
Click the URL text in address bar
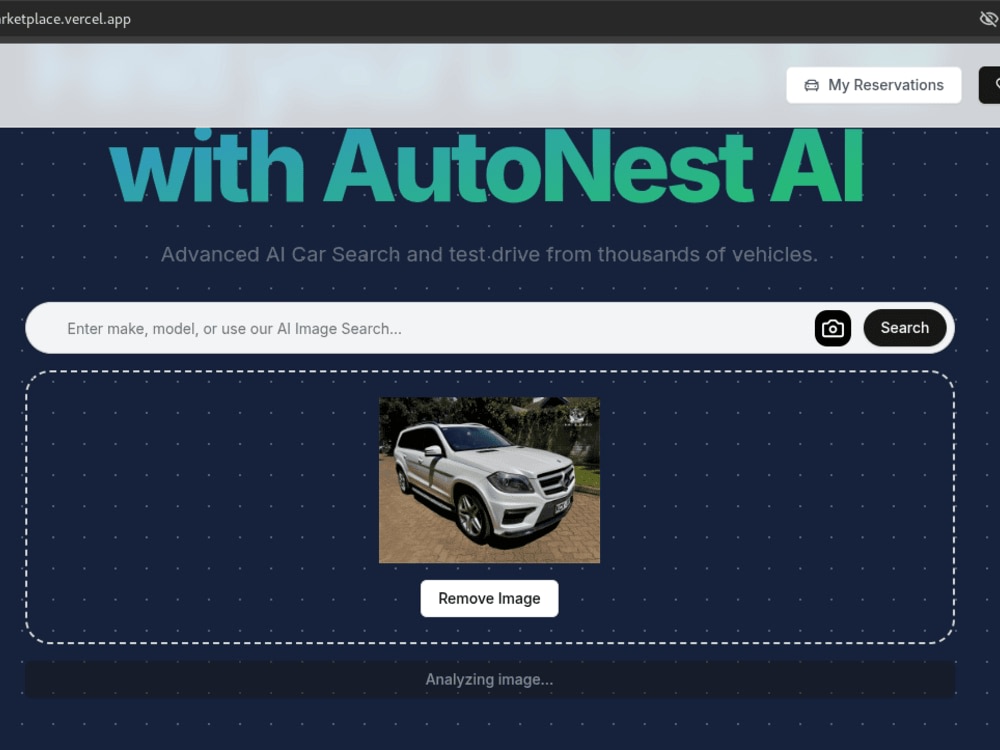(x=64, y=19)
